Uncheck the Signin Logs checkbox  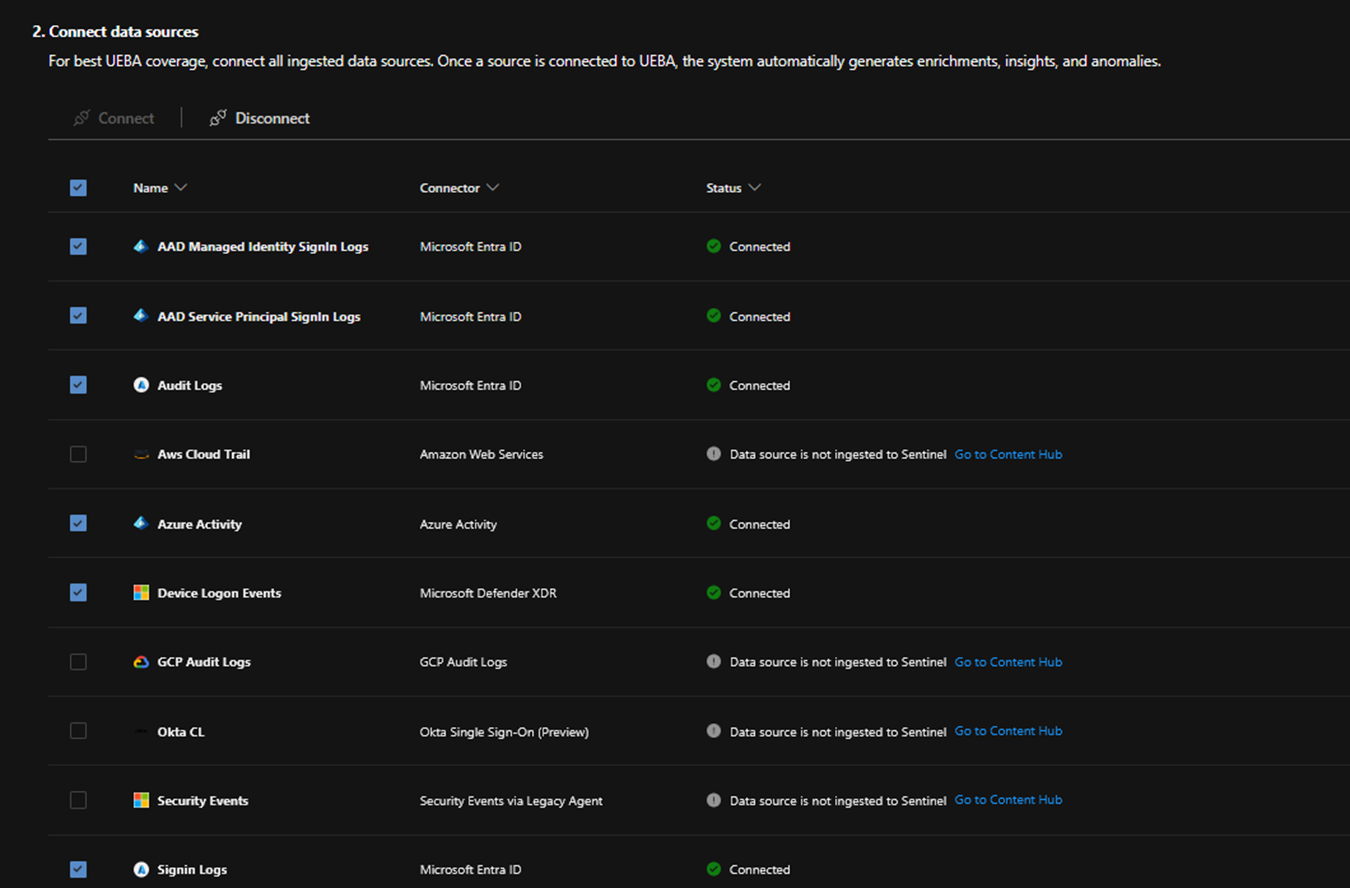78,870
